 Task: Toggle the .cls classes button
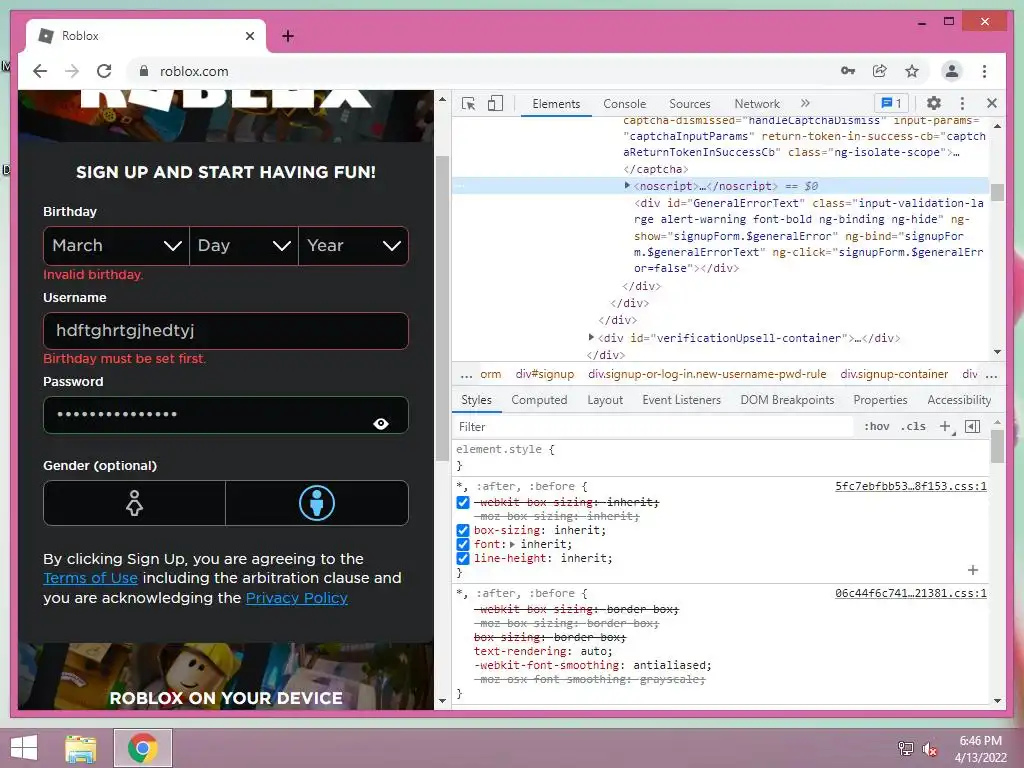pyautogui.click(x=913, y=426)
